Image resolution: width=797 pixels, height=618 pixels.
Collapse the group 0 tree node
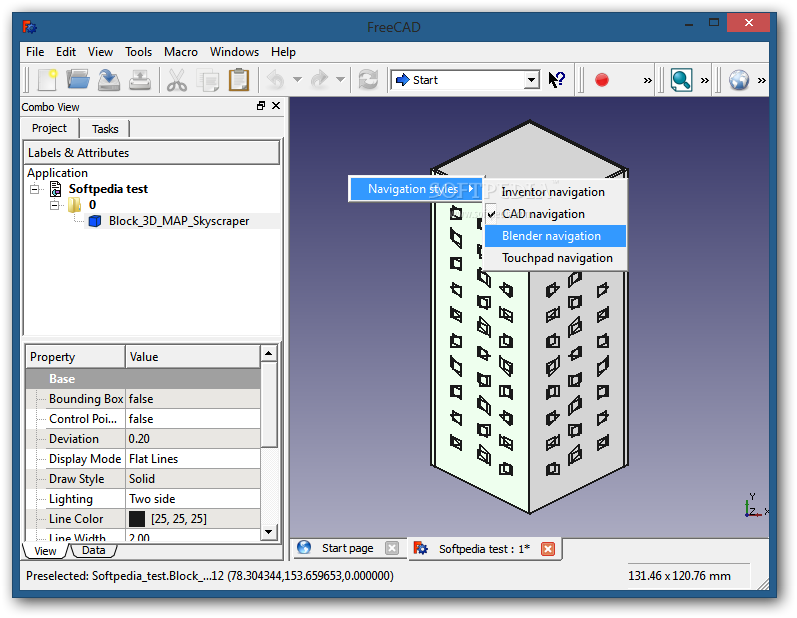click(55, 205)
